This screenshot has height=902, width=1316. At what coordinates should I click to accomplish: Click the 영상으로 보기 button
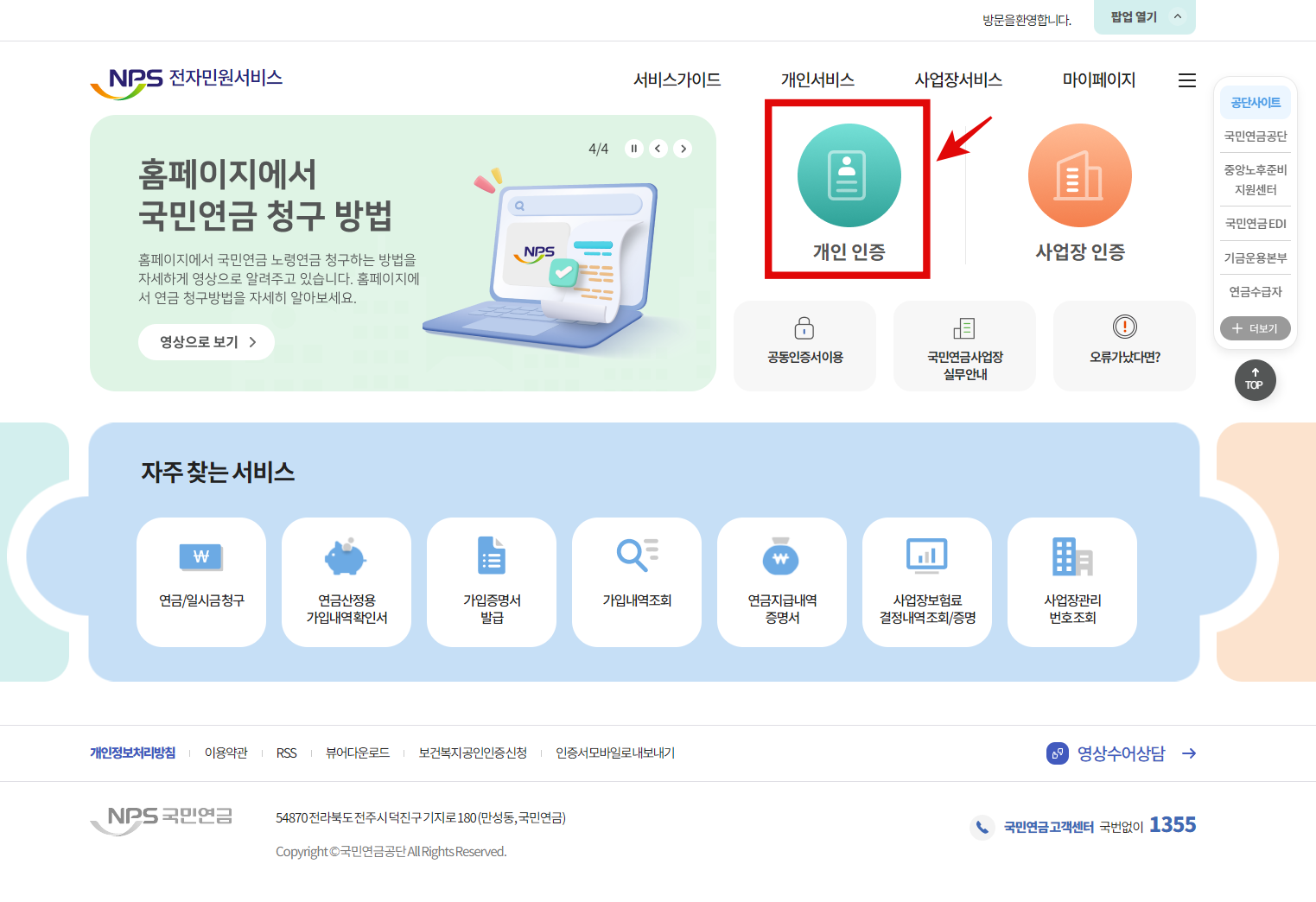(206, 341)
